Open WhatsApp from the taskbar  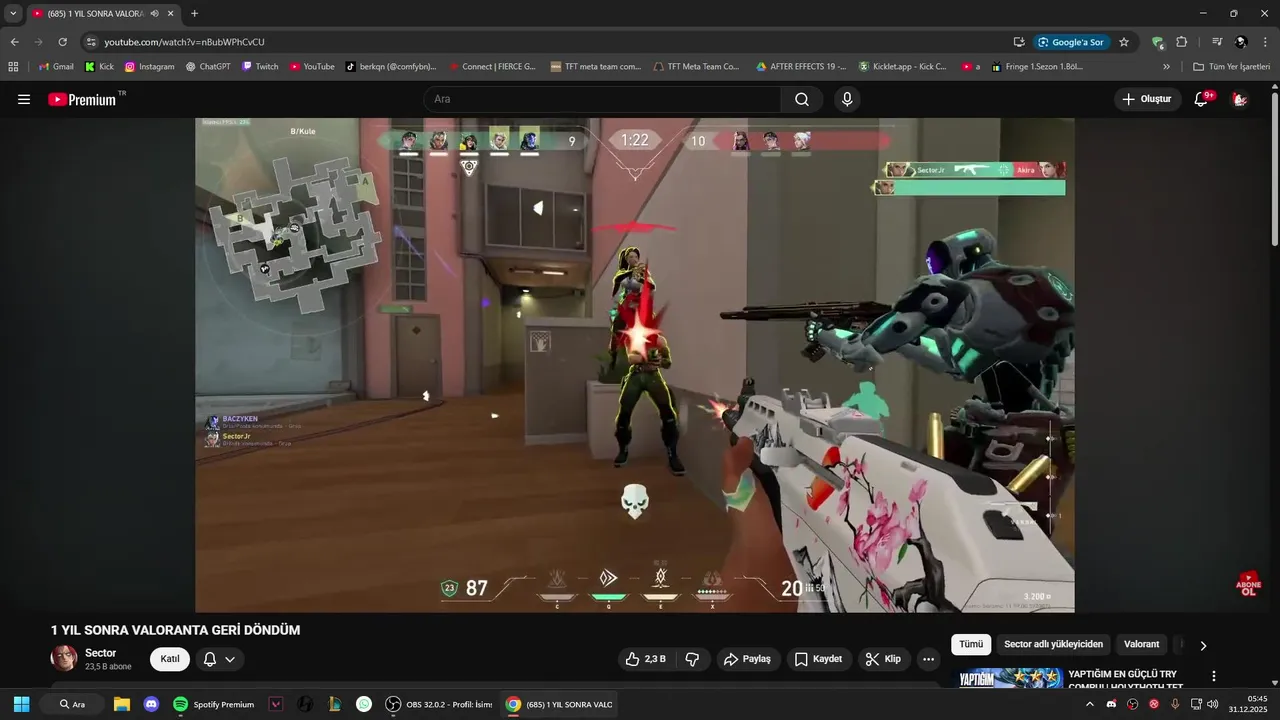pos(364,704)
